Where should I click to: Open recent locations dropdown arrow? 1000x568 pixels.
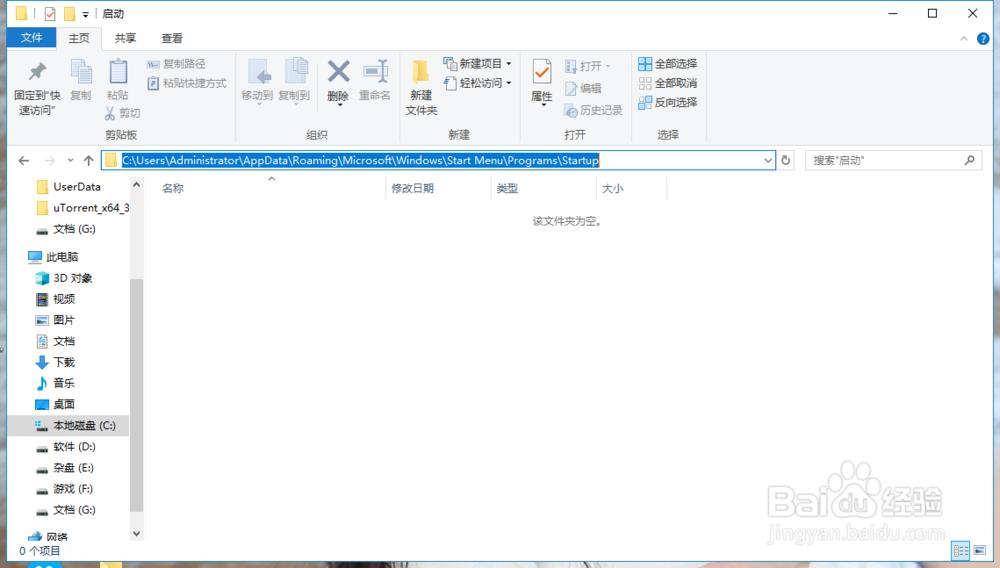(x=70, y=161)
